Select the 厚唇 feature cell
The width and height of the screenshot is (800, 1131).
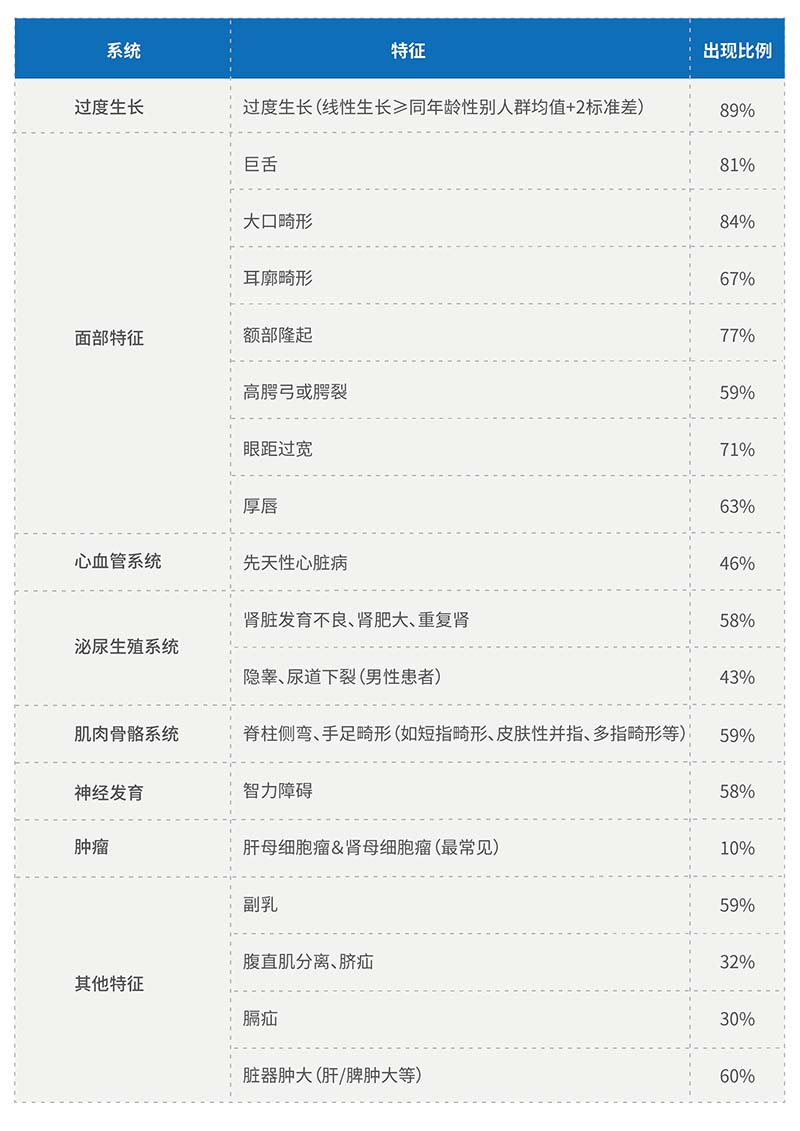click(x=261, y=506)
